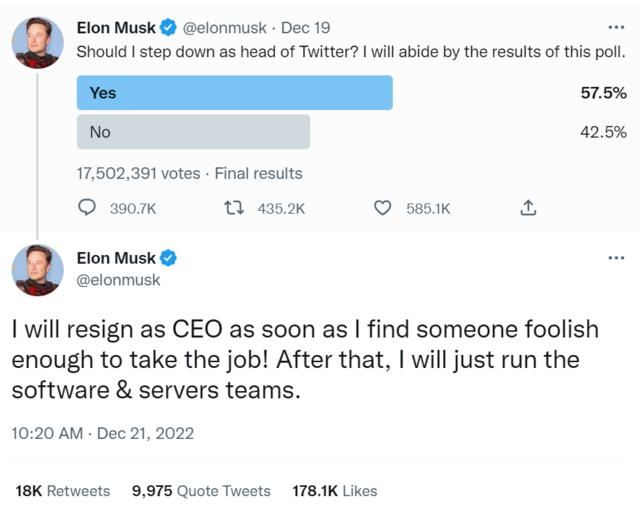Open Elon Musk avatar on resignation tweet
The height and width of the screenshot is (515, 640).
[38, 270]
